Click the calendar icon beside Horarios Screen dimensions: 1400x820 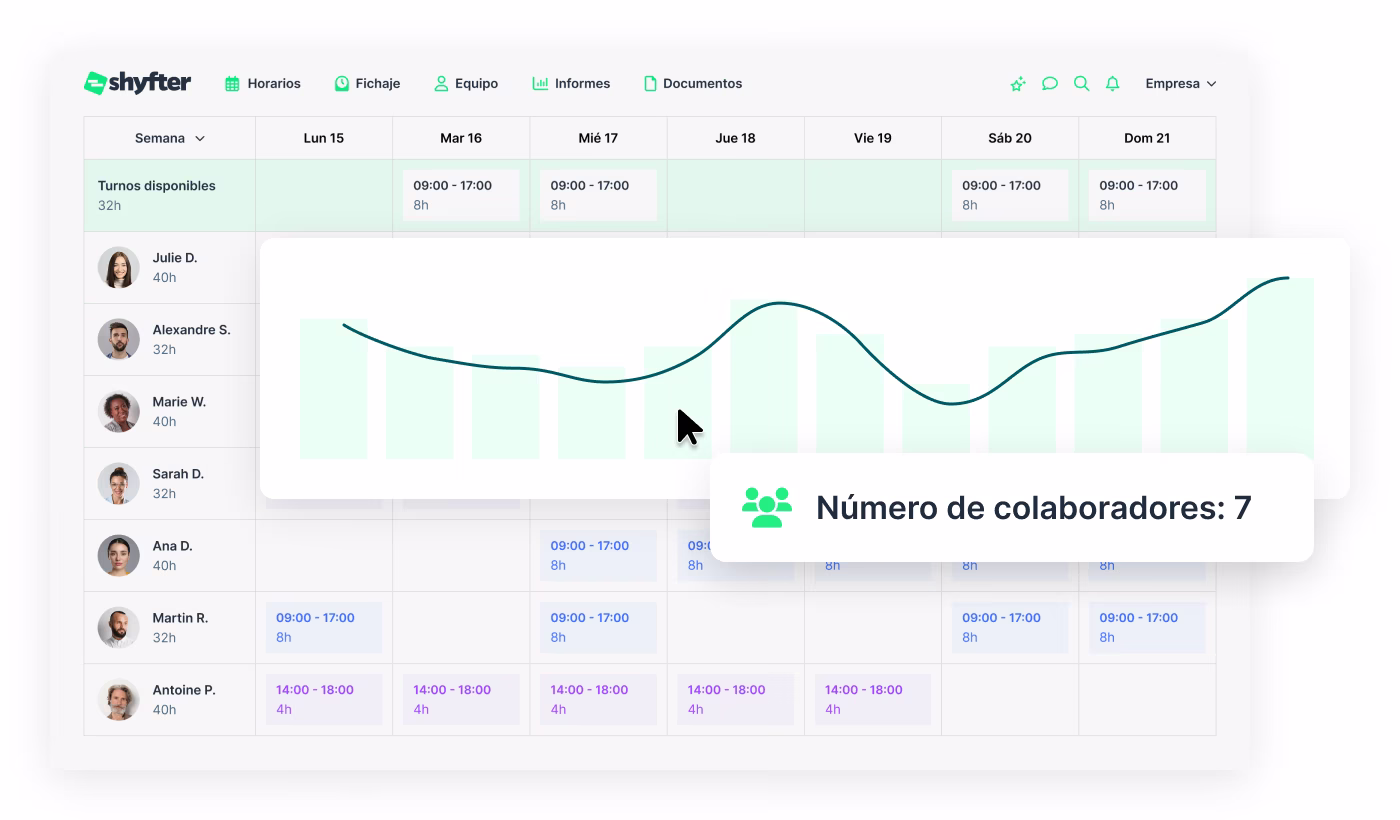232,84
